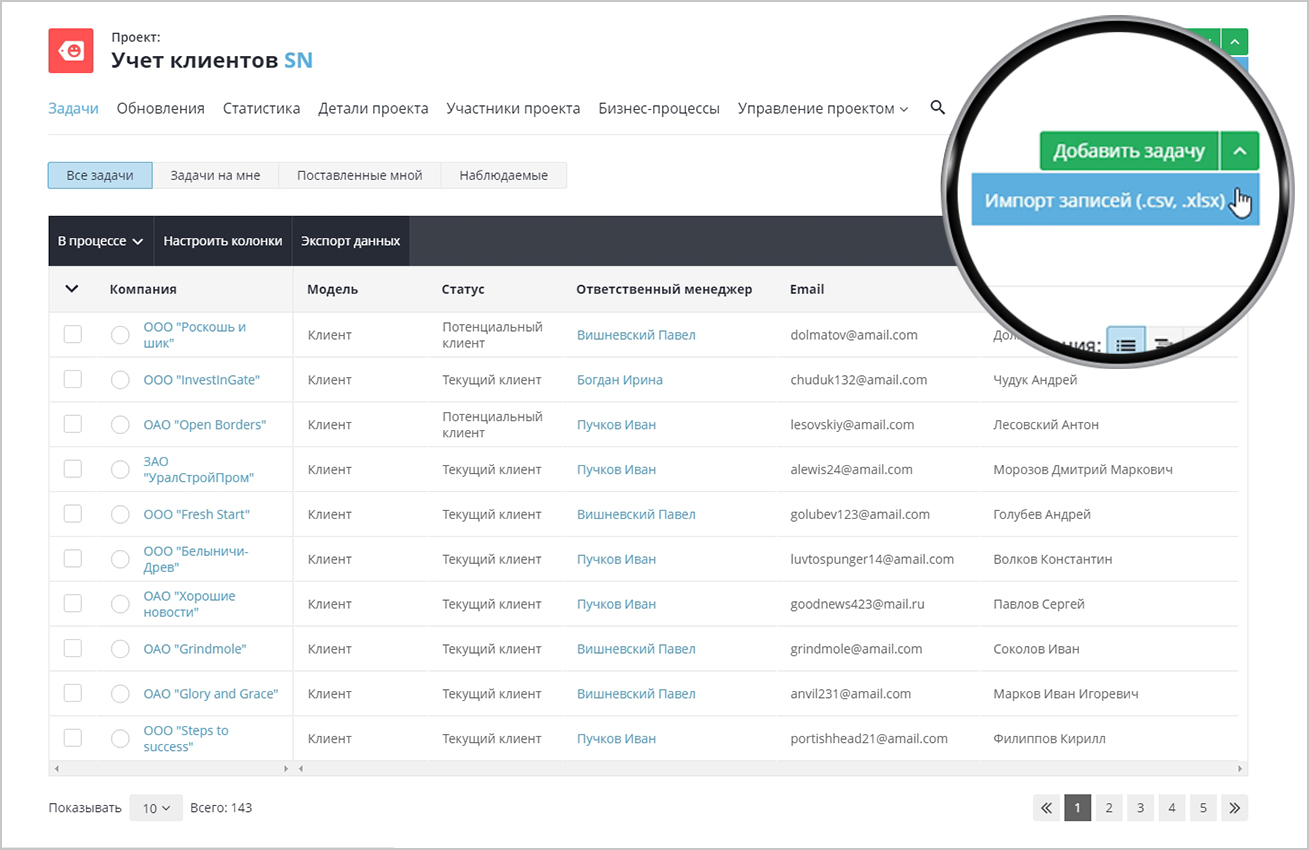Open company link ООО "Fresh Start"
Image resolution: width=1309 pixels, height=850 pixels.
[197, 514]
